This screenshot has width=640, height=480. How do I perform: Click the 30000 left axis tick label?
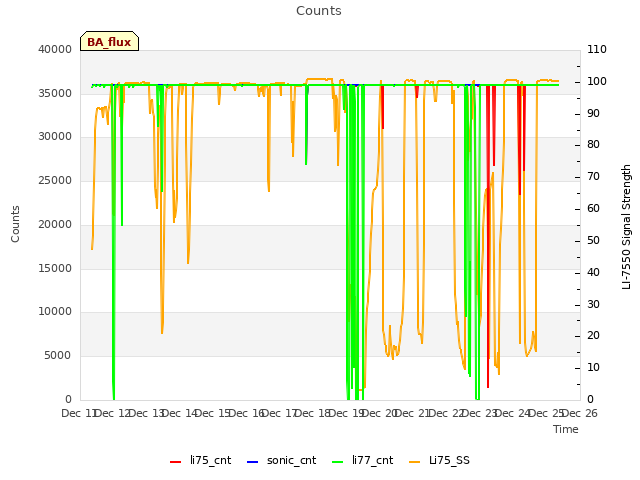click(x=55, y=137)
